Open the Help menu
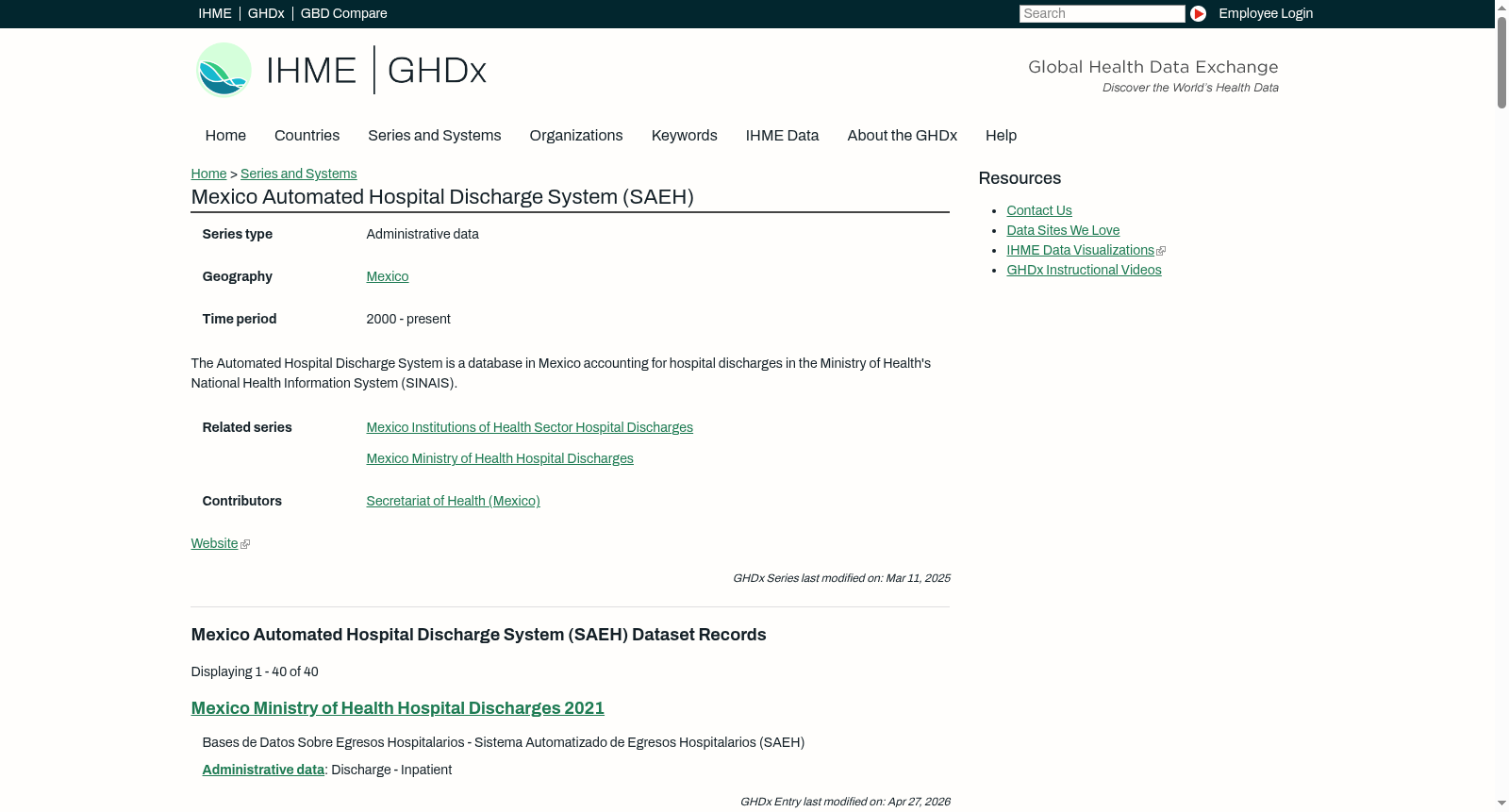Viewport: 1509px width, 812px height. (x=1001, y=136)
